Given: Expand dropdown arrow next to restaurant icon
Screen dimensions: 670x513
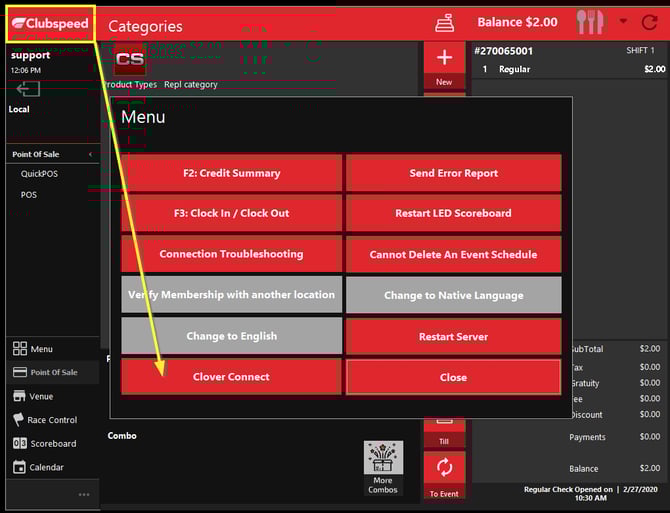Looking at the screenshot, I should (x=623, y=22).
